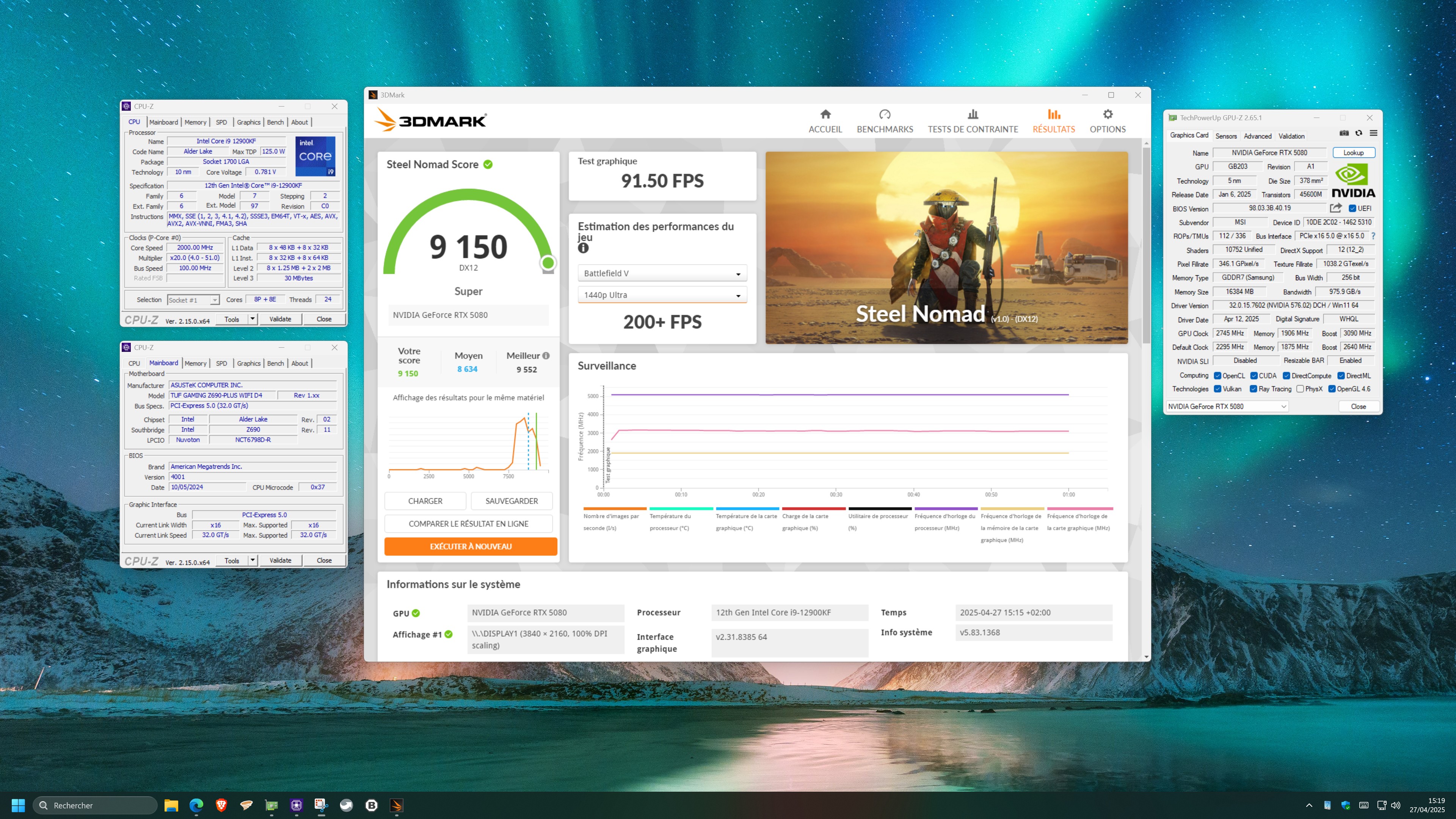
Task: Open Graphics tab in lower CPU-Z window
Action: (x=249, y=364)
